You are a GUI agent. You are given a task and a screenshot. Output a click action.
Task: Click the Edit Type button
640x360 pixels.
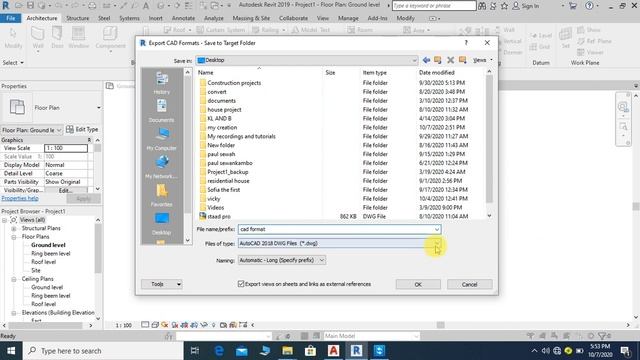point(82,129)
